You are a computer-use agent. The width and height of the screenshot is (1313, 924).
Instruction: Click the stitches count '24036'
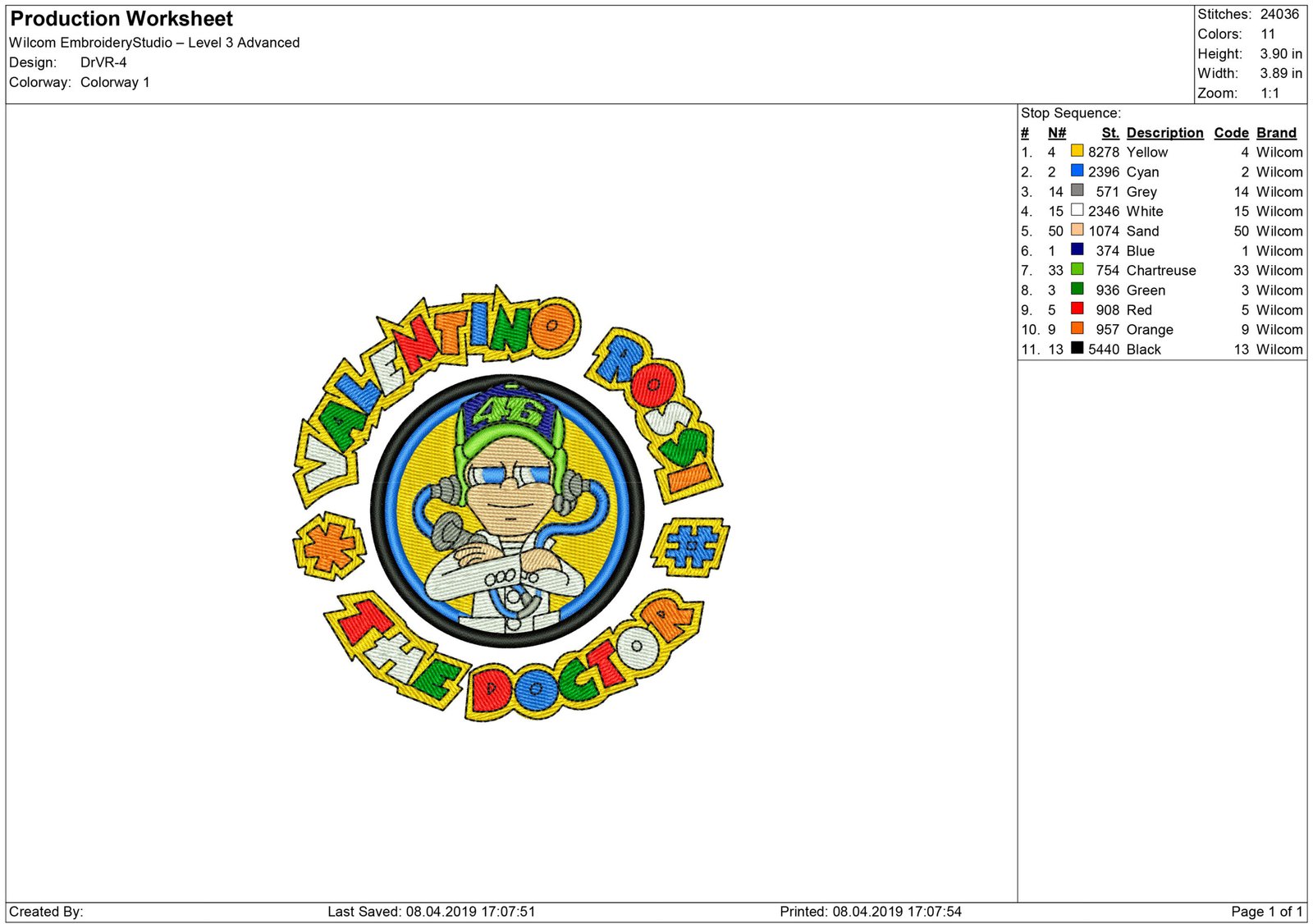(x=1279, y=14)
